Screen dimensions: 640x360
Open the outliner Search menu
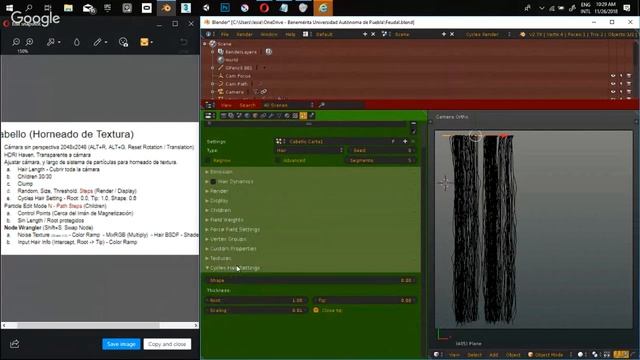247,105
